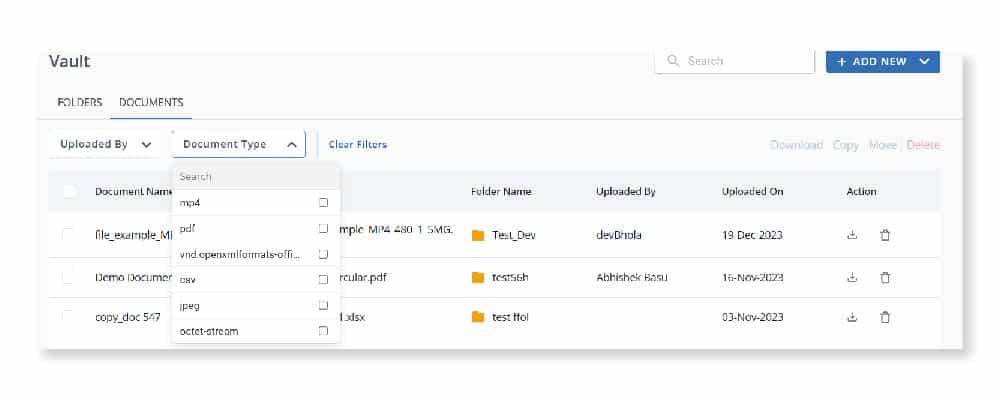This screenshot has height=400, width=1000.
Task: Select the Demo Document row checkbox
Action: coord(68,278)
